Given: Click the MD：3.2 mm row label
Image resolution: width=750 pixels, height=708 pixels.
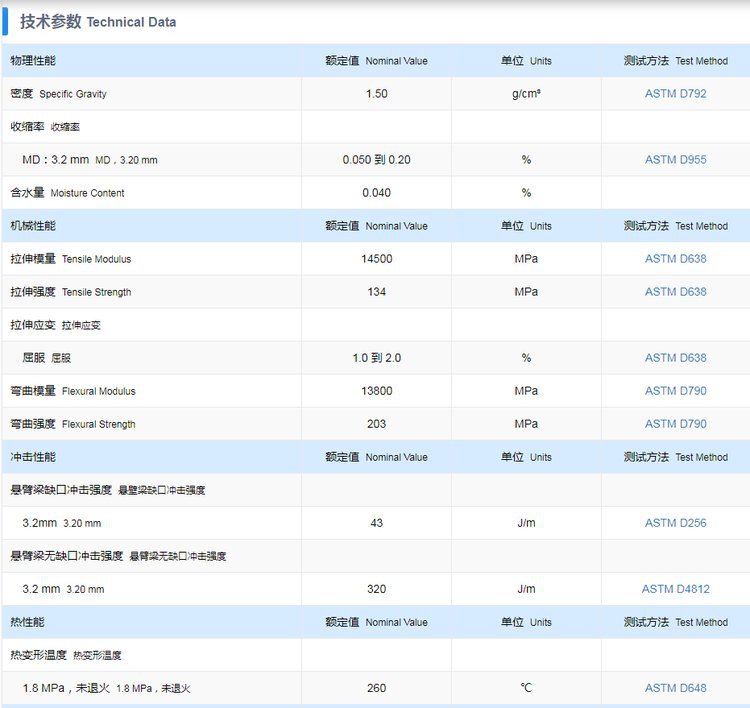Looking at the screenshot, I should pos(90,160).
